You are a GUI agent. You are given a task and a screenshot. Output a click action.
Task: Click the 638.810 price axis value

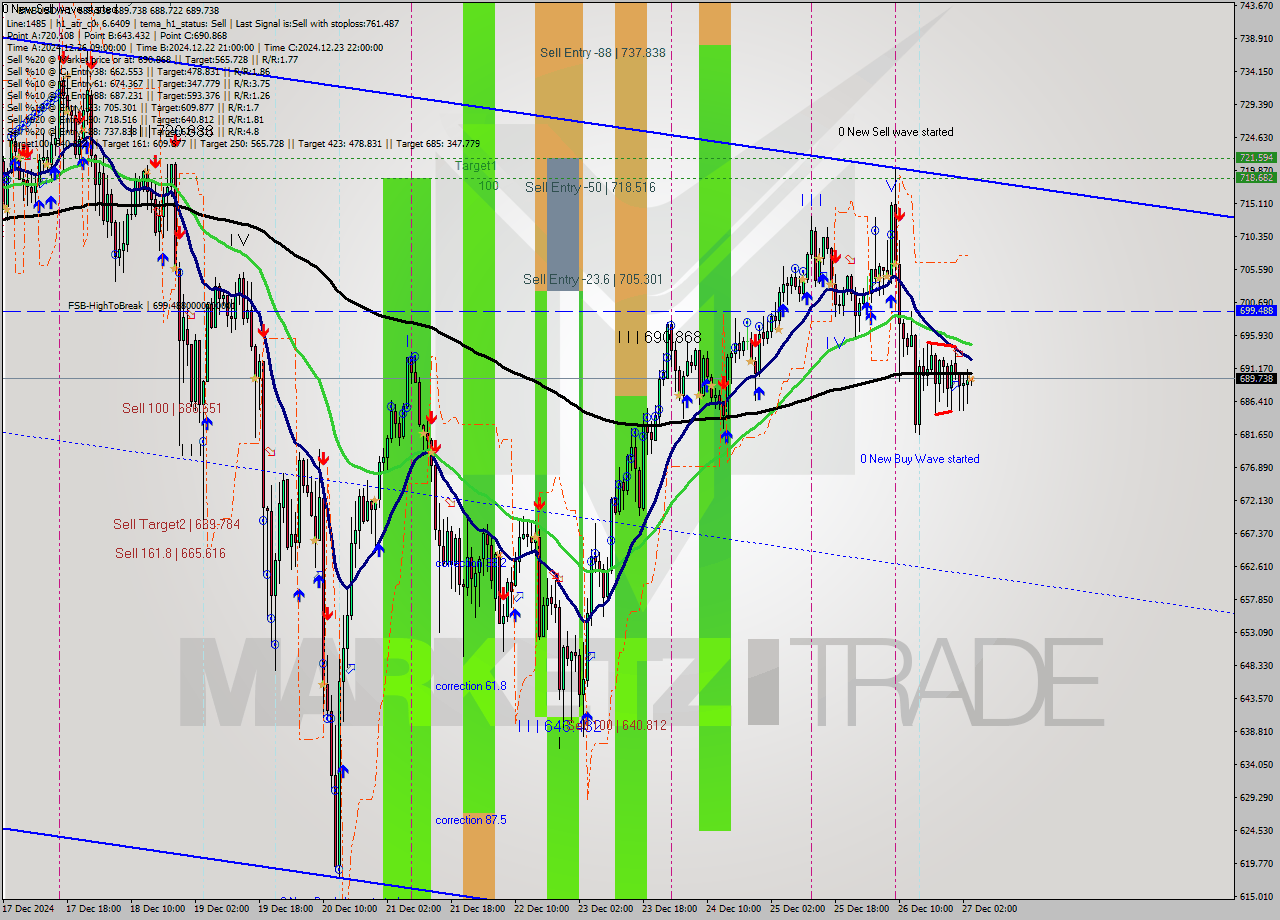click(1256, 732)
